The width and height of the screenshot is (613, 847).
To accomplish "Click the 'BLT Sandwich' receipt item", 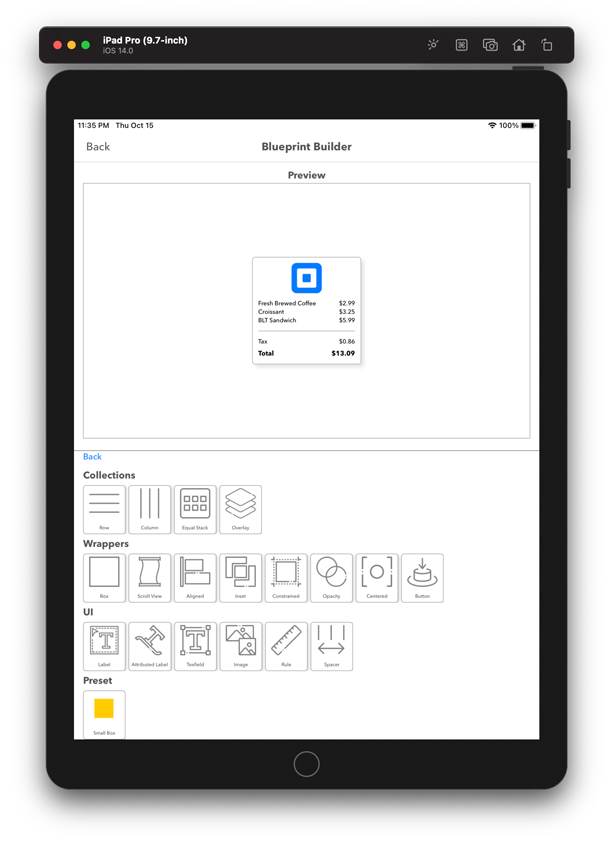I will [x=277, y=320].
